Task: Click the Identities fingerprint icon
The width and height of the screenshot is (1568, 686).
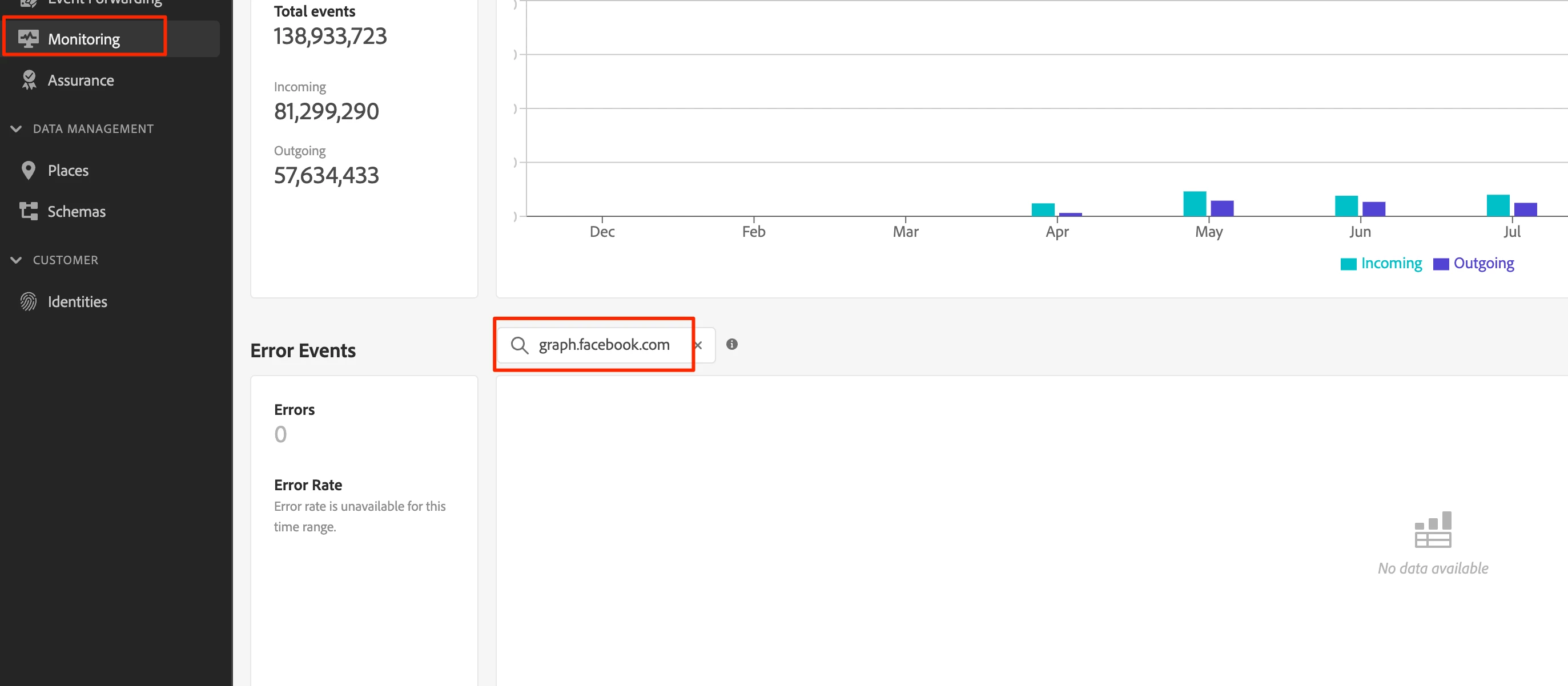Action: (x=28, y=302)
